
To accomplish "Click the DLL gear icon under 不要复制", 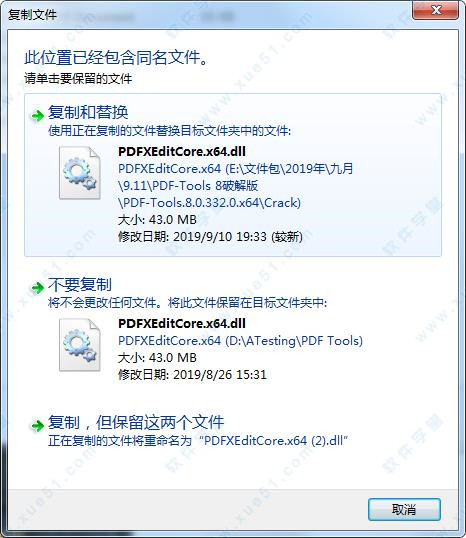I will point(80,345).
